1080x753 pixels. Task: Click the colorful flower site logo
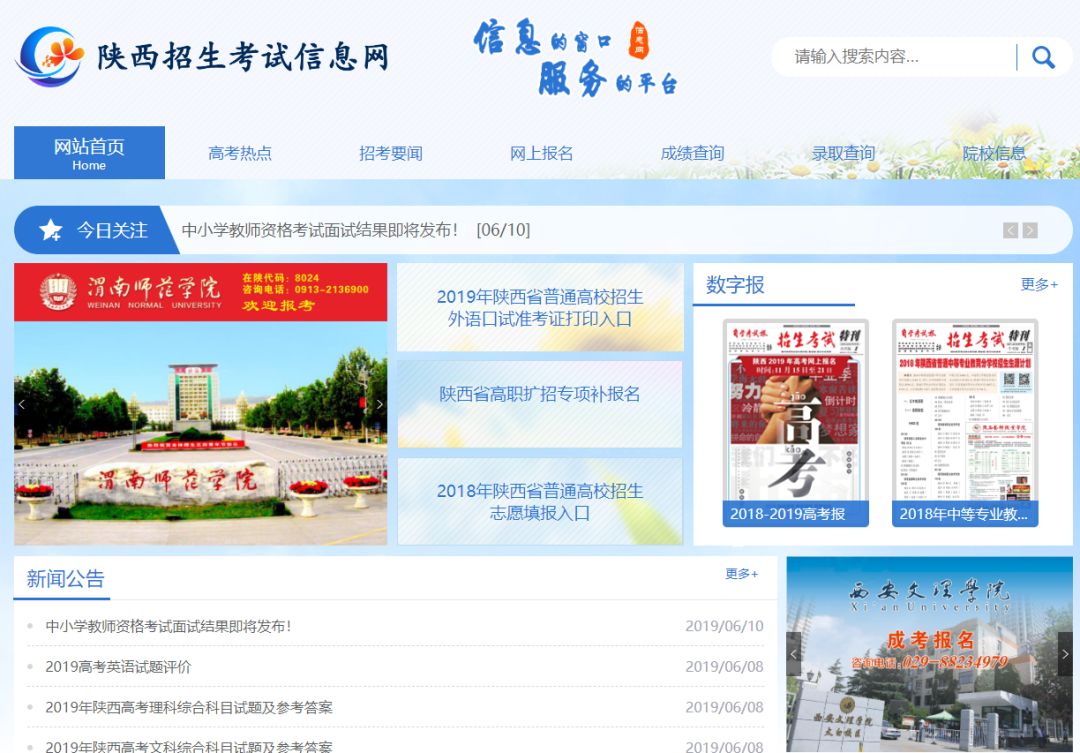pyautogui.click(x=48, y=57)
